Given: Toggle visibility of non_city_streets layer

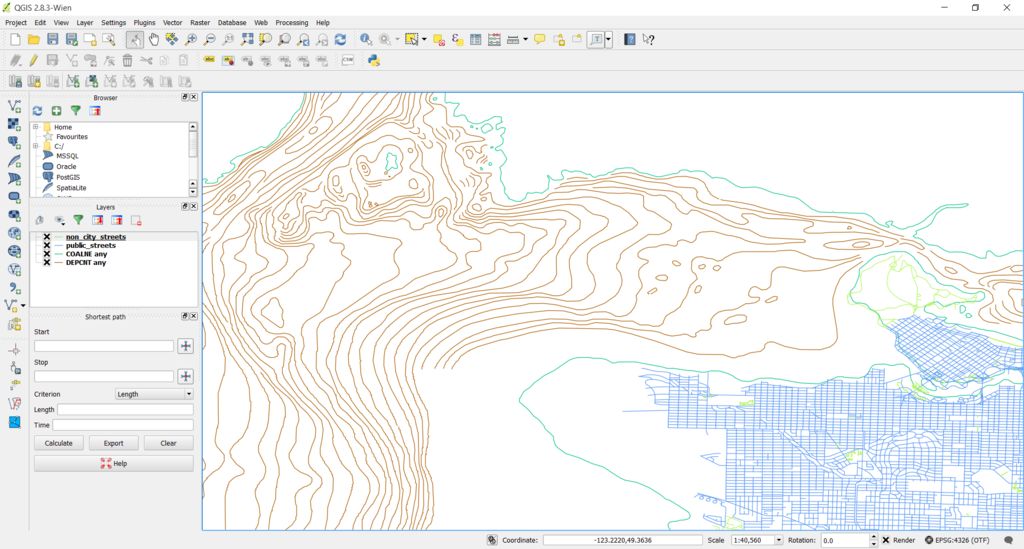Looking at the screenshot, I should click(46, 237).
